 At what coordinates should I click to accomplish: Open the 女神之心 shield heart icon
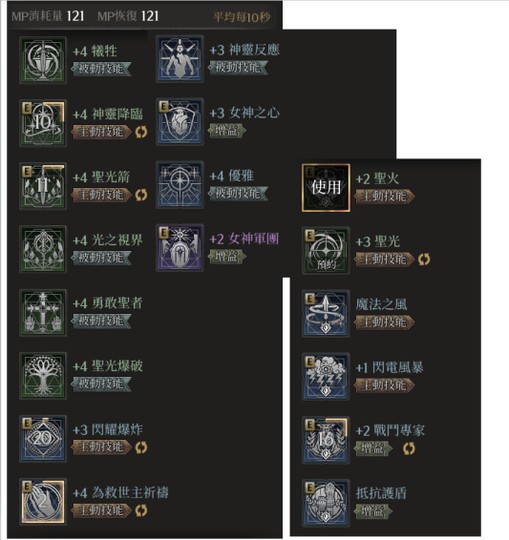tap(179, 122)
